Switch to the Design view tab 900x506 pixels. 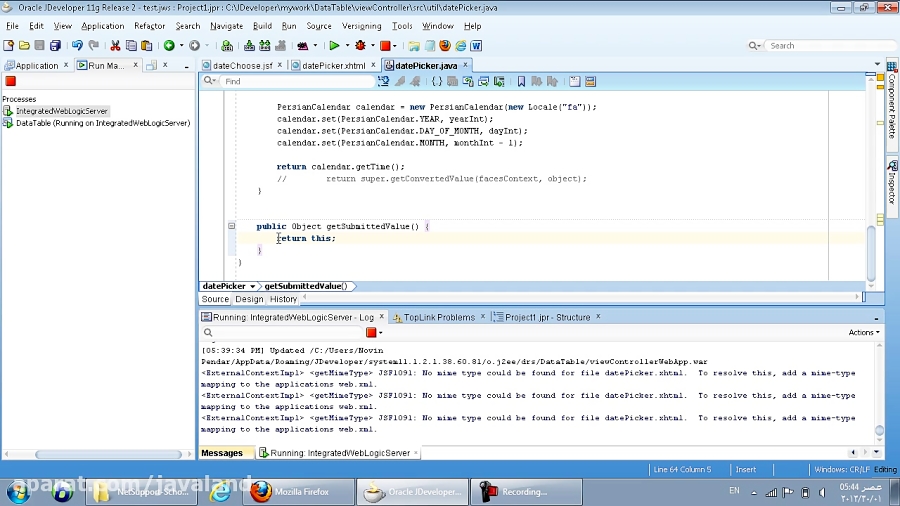[x=249, y=299]
